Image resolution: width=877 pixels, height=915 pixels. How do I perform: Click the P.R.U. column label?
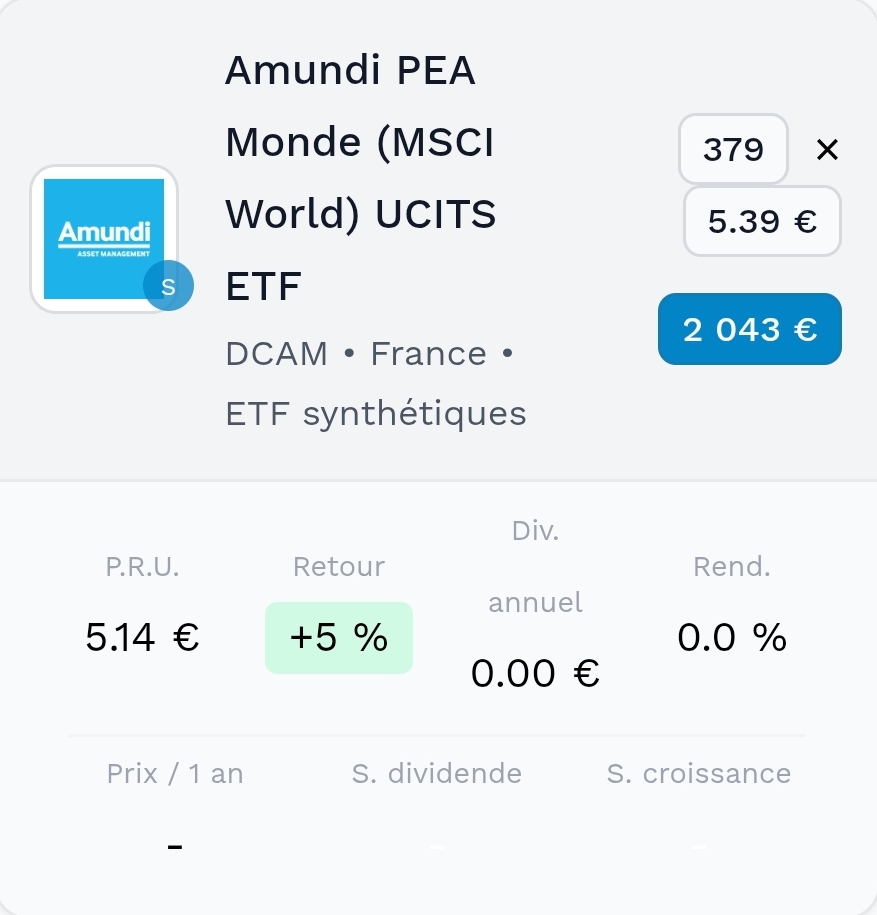[142, 567]
